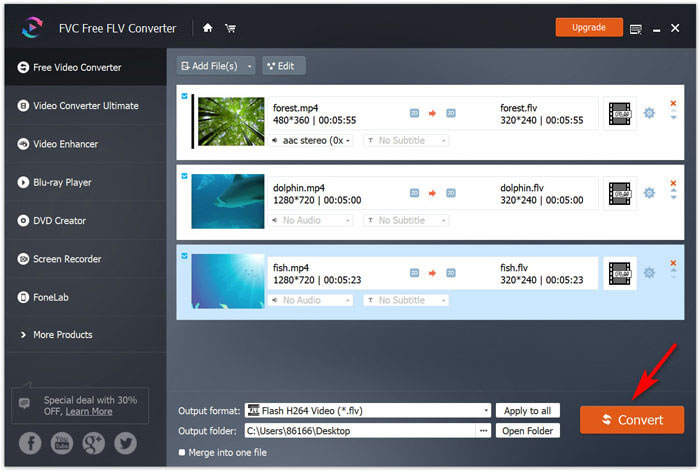Open settings gear for dolphin.mp4
Image resolution: width=700 pixels, height=471 pixels.
(x=649, y=193)
